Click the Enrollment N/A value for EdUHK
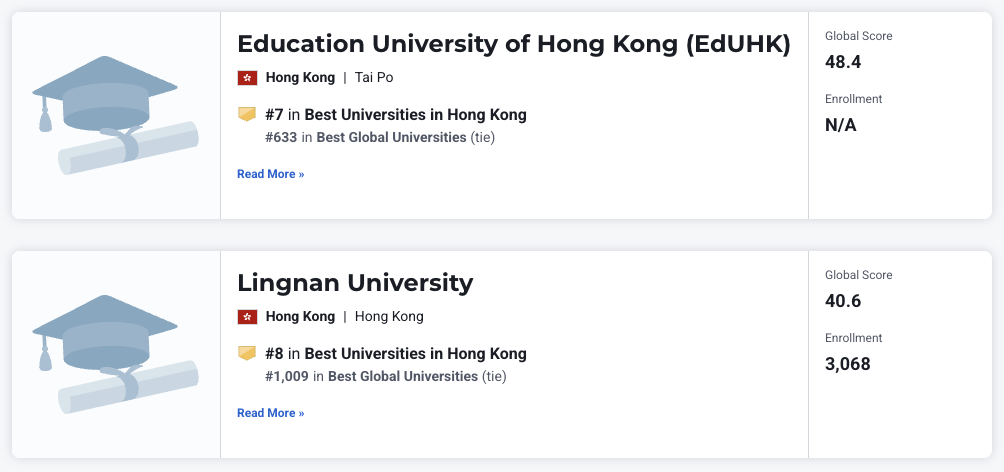The image size is (1004, 472). pos(841,126)
